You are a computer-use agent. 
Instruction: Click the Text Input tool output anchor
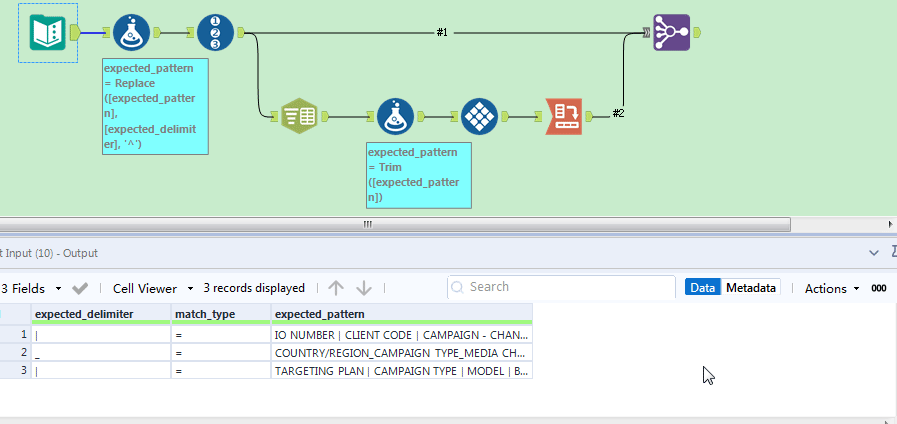pos(75,33)
